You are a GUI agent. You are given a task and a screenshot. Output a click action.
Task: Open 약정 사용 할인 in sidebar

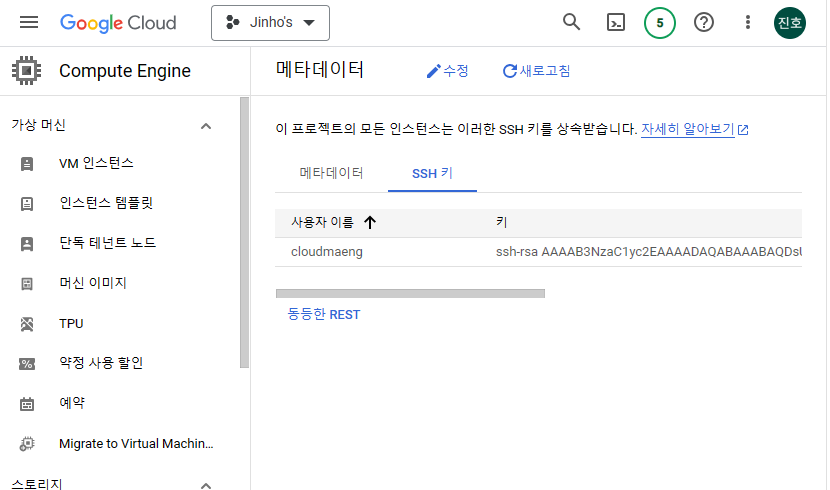[101, 362]
